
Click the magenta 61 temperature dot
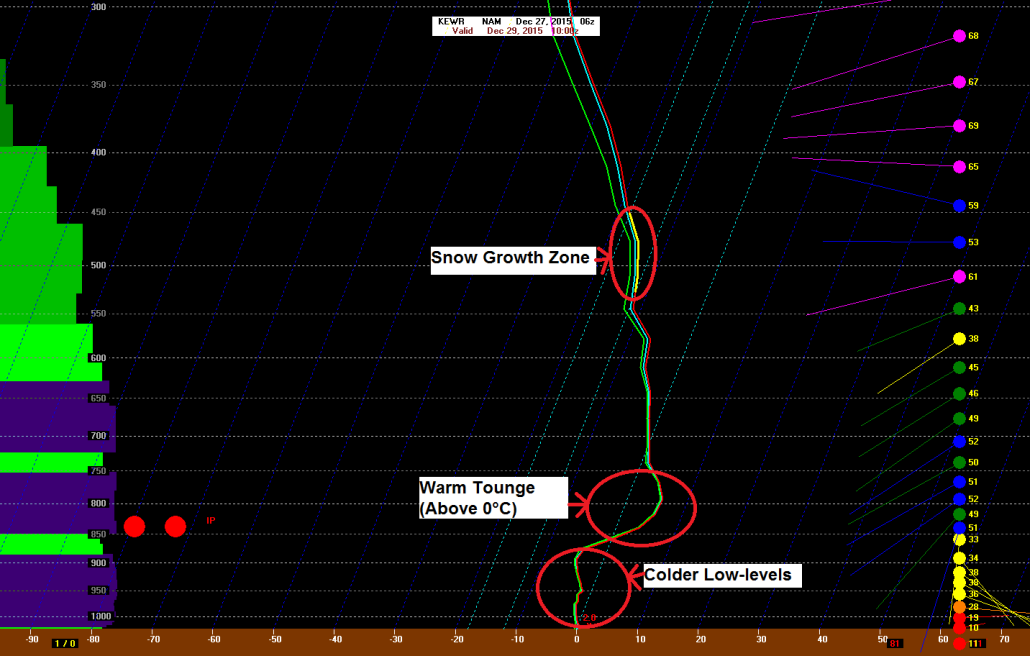957,274
